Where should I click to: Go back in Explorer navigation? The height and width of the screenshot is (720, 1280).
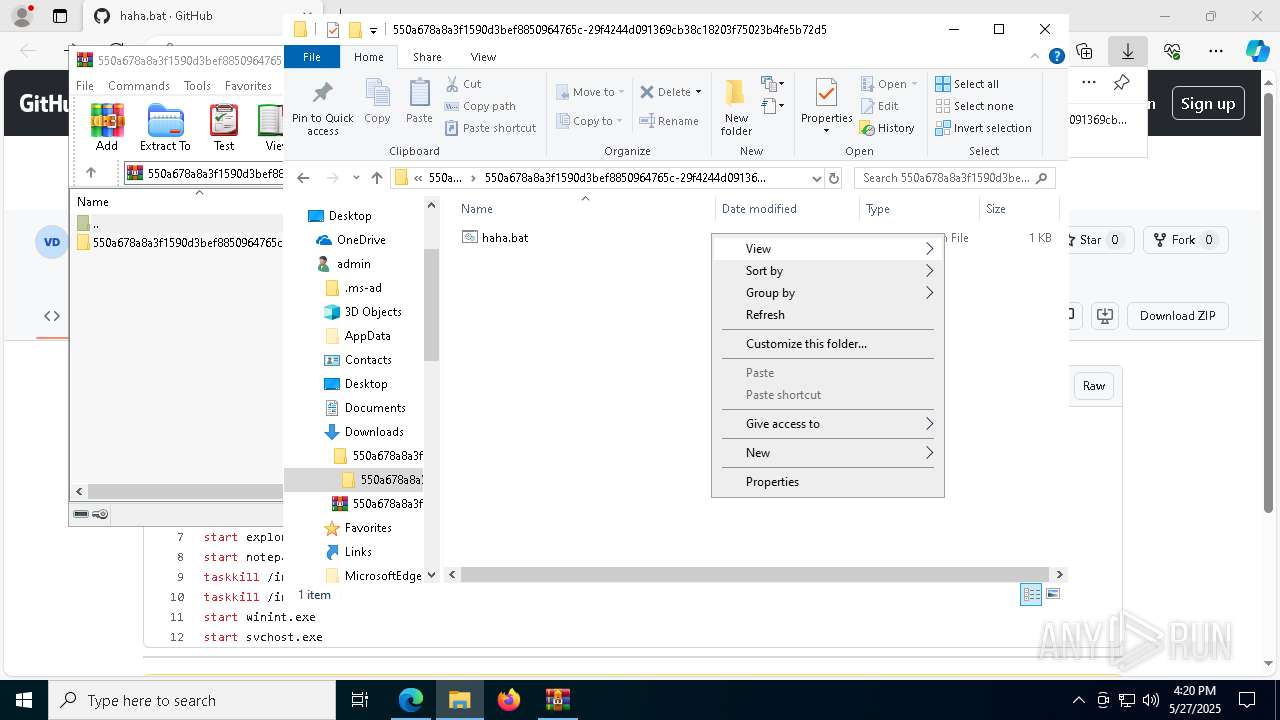point(303,178)
